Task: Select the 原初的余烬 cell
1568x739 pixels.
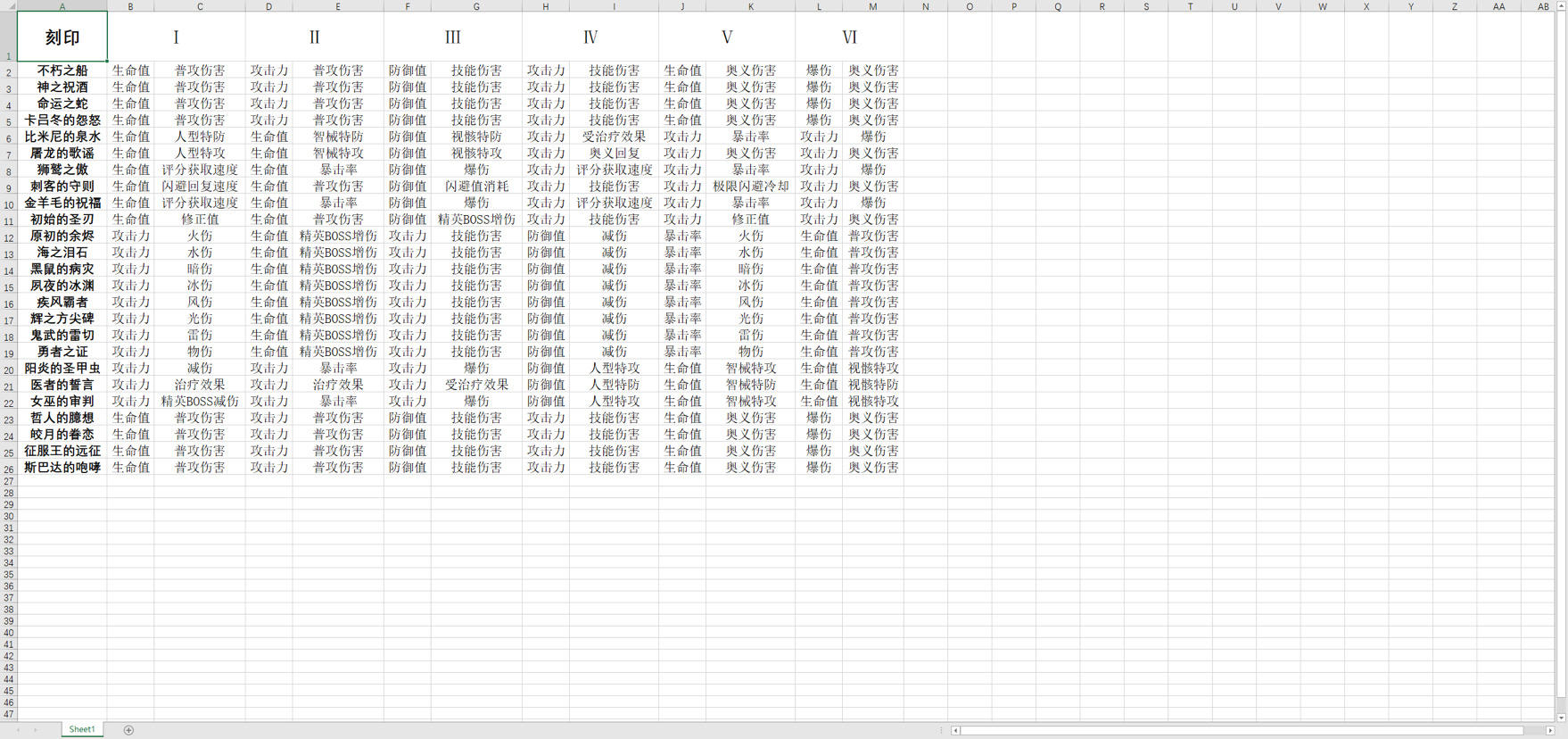Action: click(62, 236)
